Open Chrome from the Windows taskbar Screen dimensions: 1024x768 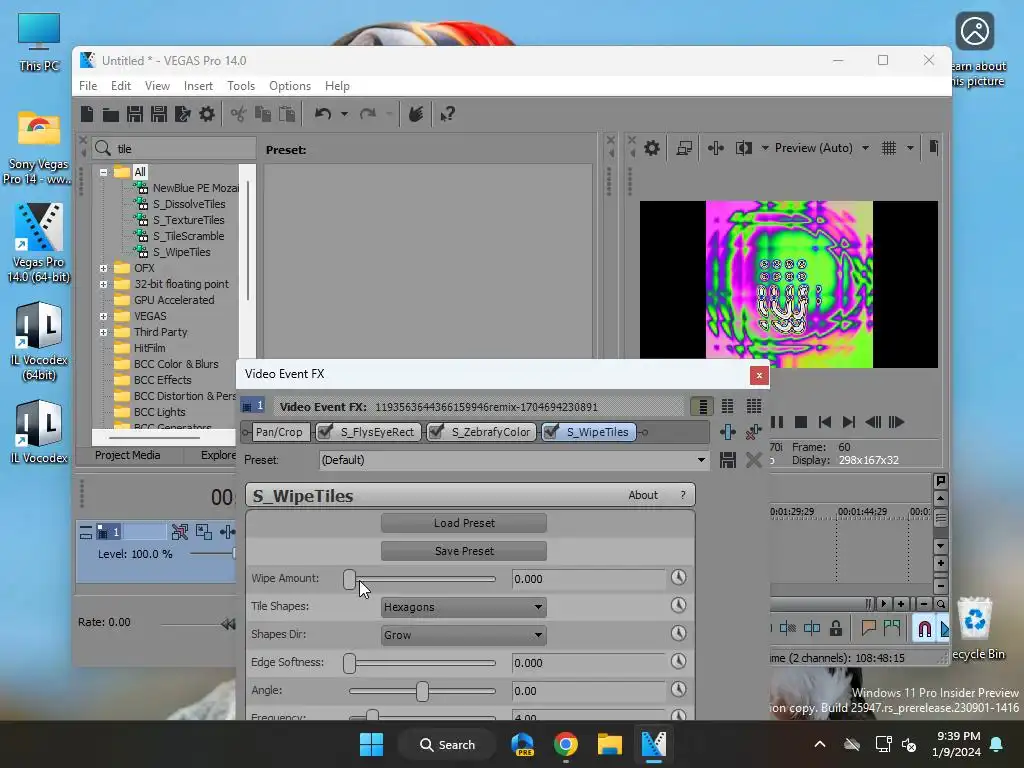click(x=566, y=744)
